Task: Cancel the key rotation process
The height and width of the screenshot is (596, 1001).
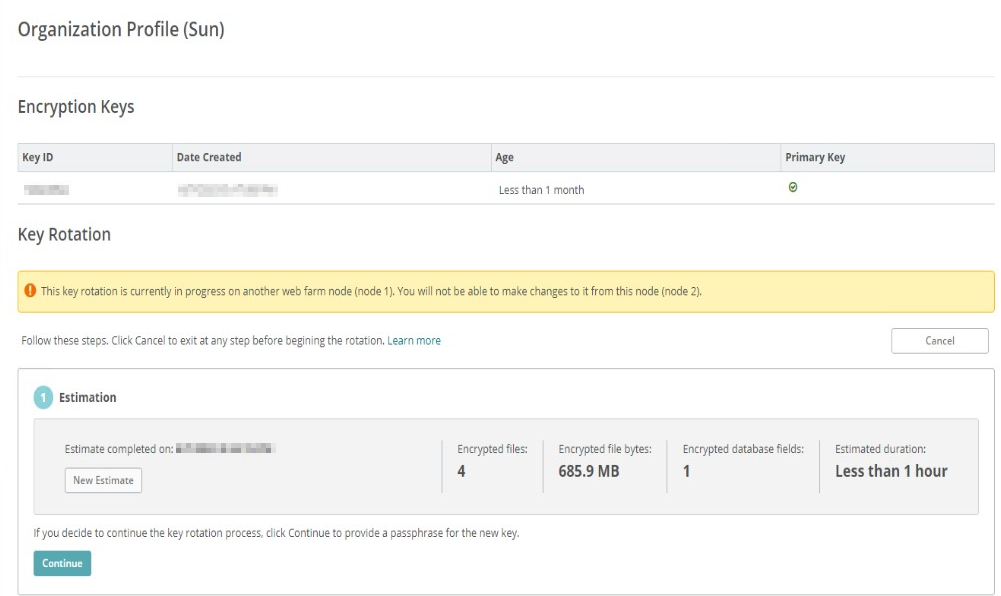Action: (940, 341)
